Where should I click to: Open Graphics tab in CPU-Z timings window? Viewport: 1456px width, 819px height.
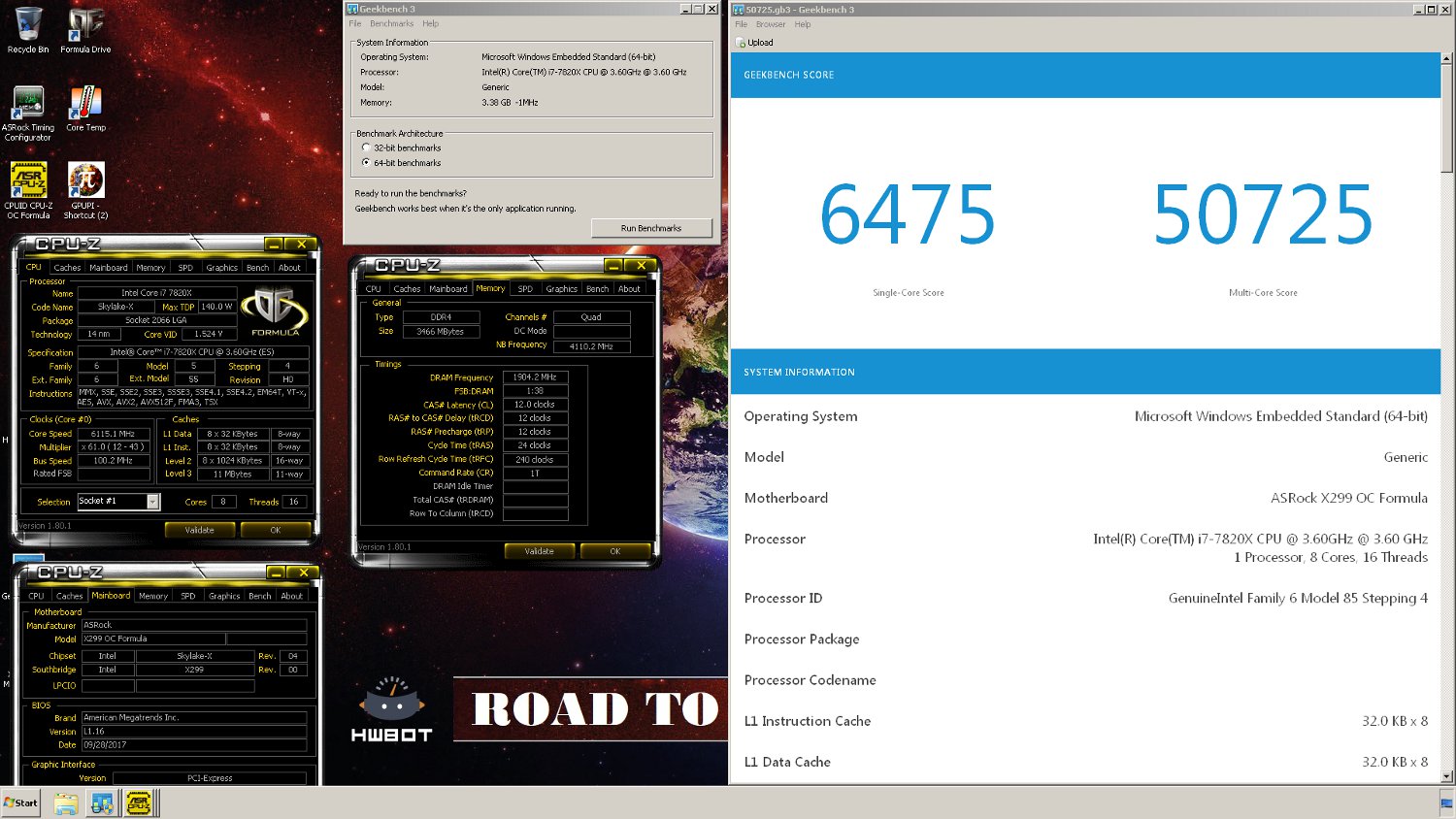(561, 289)
